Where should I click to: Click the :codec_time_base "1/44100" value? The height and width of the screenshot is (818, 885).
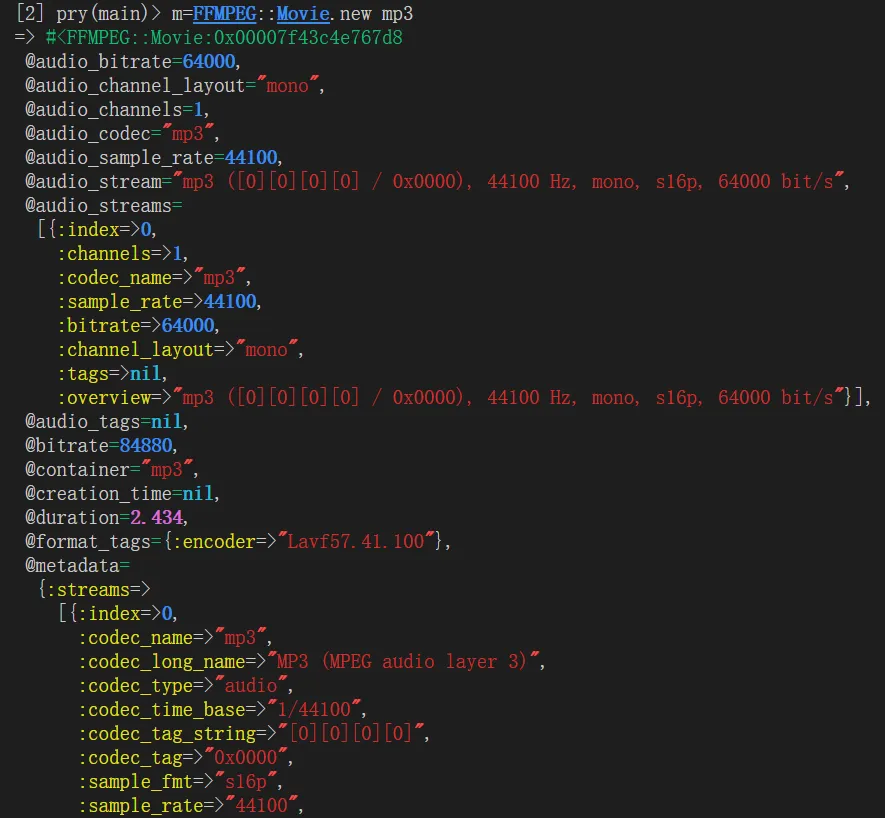313,709
